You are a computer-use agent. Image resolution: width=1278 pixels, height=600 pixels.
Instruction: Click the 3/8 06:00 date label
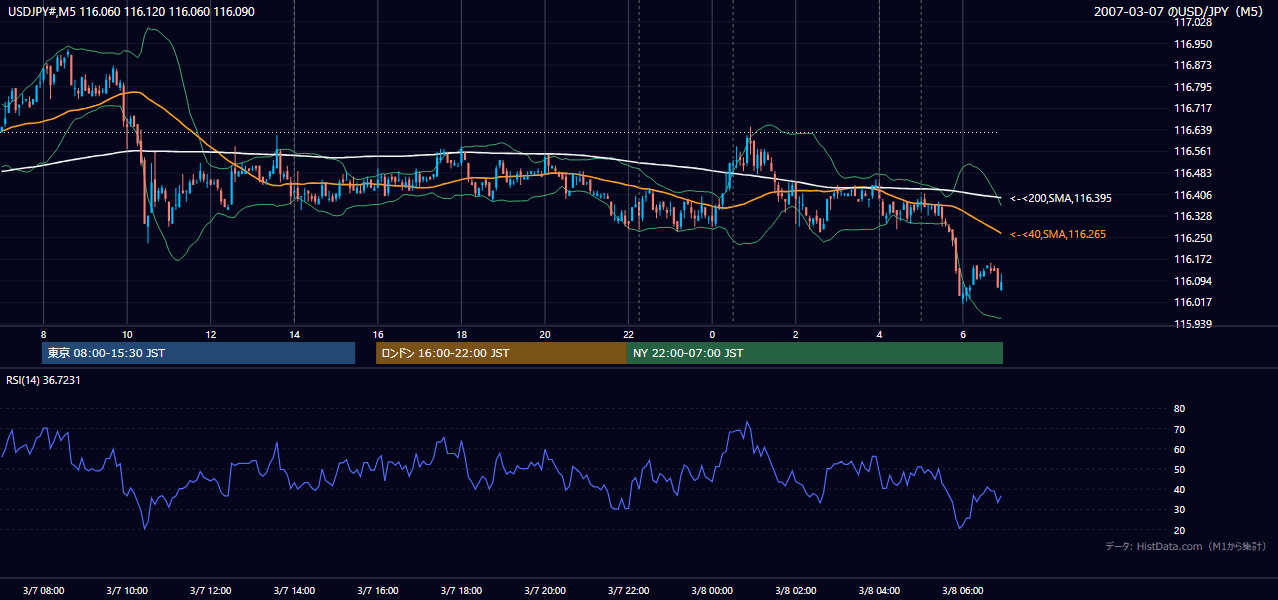[x=962, y=590]
